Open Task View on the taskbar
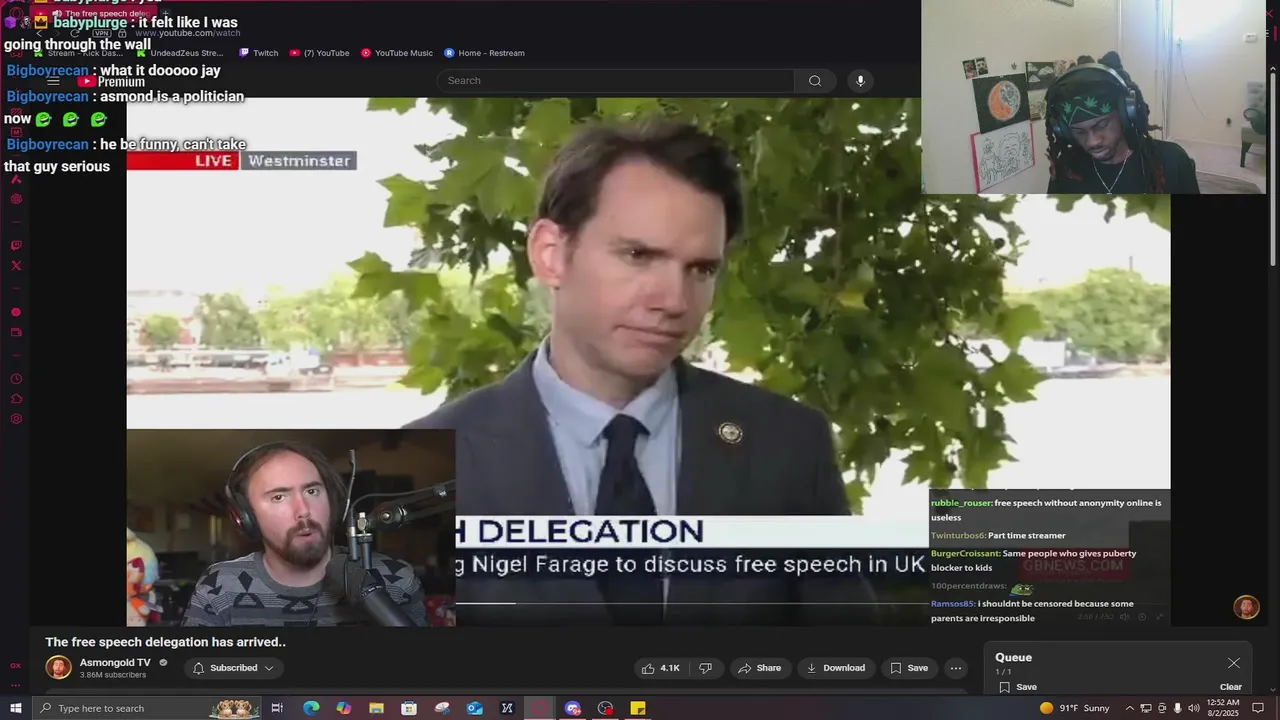 pyautogui.click(x=277, y=708)
